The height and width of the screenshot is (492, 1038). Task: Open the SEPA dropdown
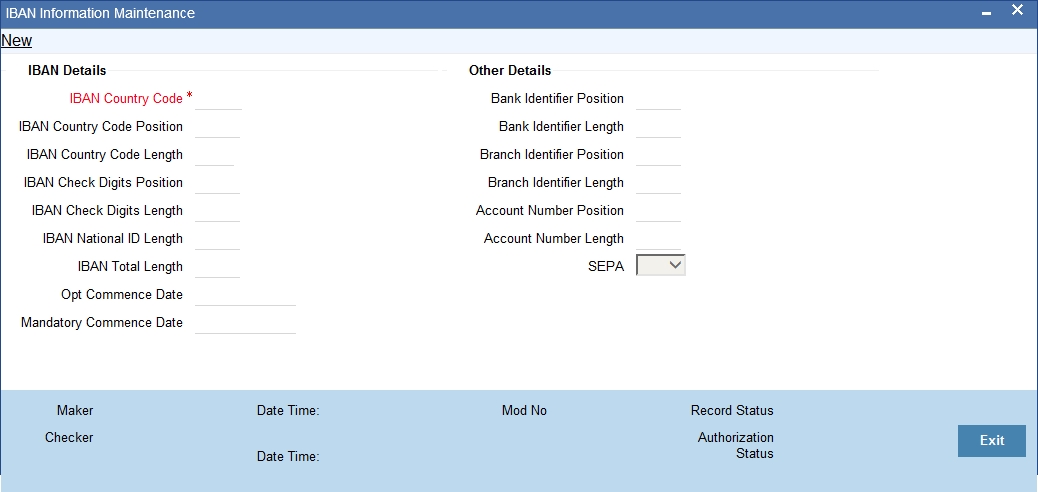coord(660,266)
